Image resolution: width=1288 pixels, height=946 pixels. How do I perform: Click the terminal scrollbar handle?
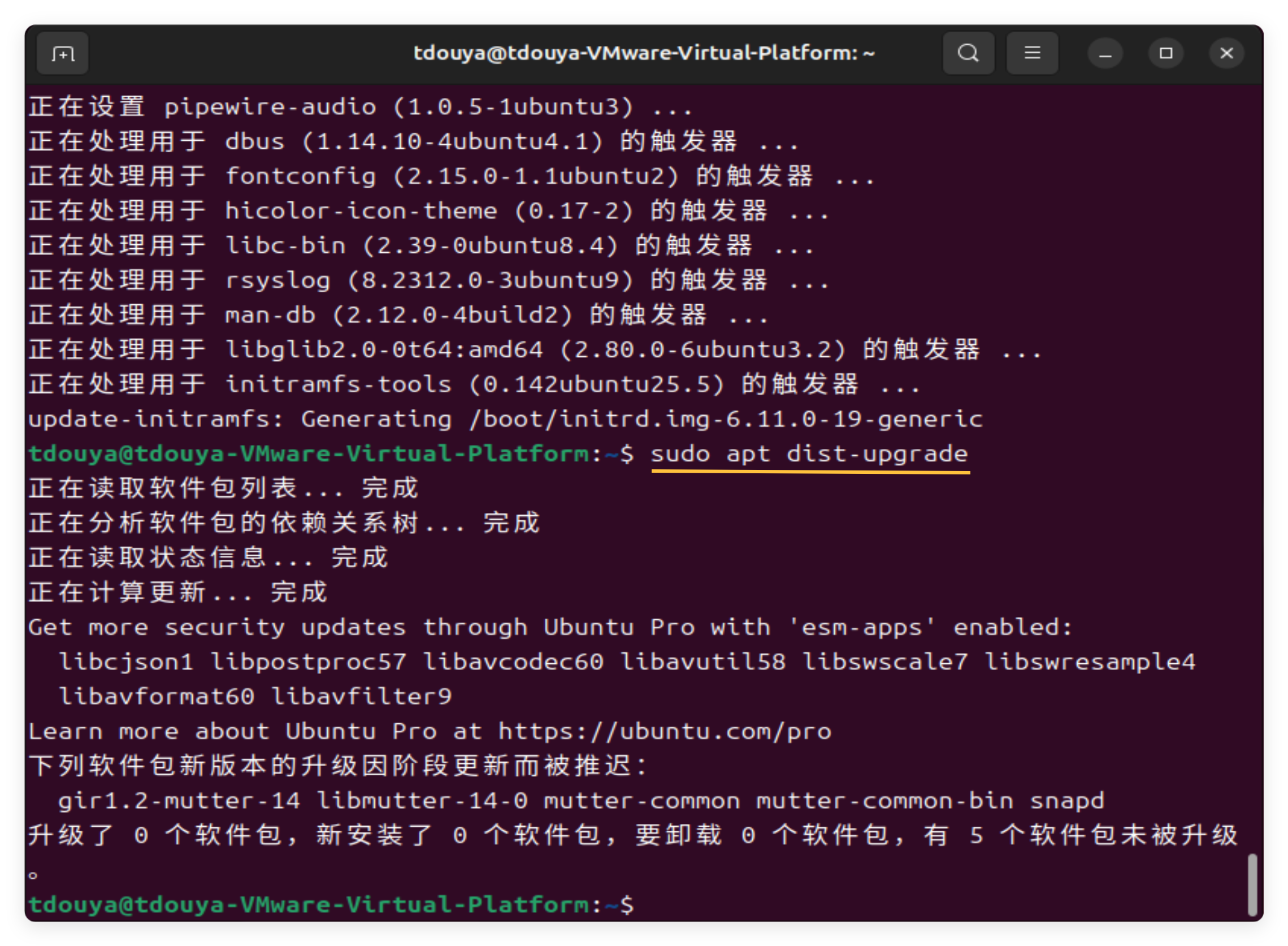pos(1252,885)
